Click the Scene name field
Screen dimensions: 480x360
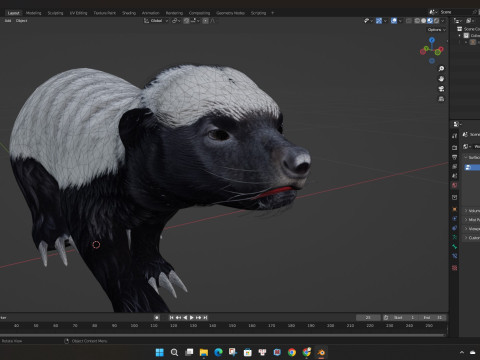[455, 12]
